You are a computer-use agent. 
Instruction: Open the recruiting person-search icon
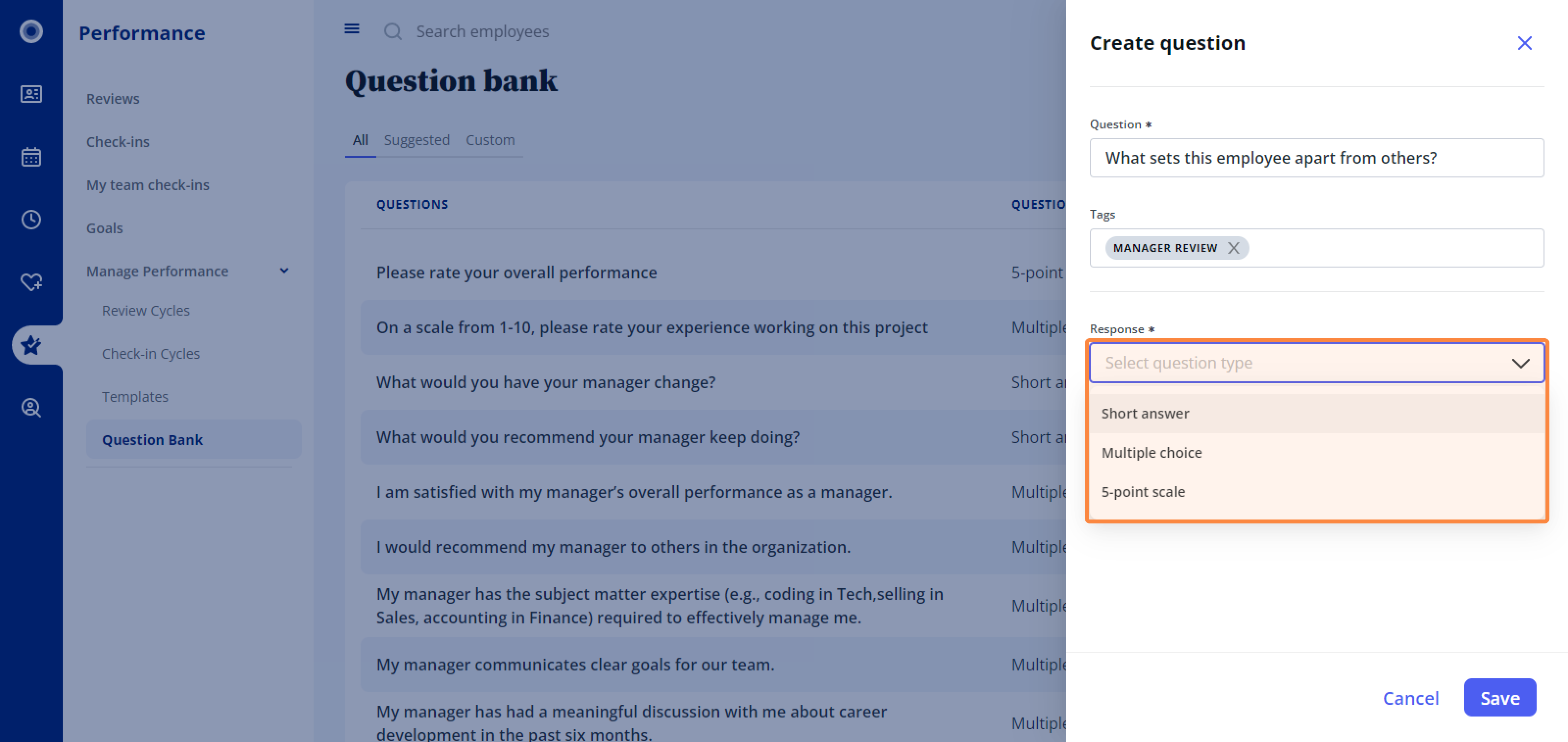(x=31, y=407)
